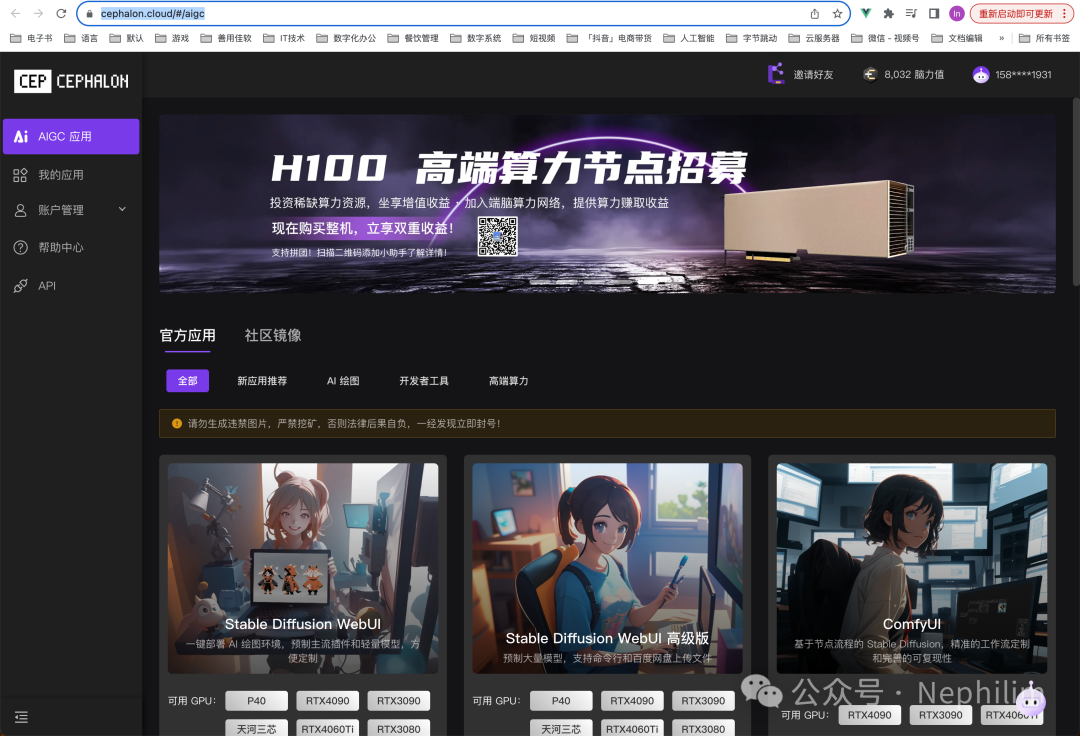Screen dimensions: 1080x736
Task: Open the extensions puzzle icon
Action: coord(889,14)
